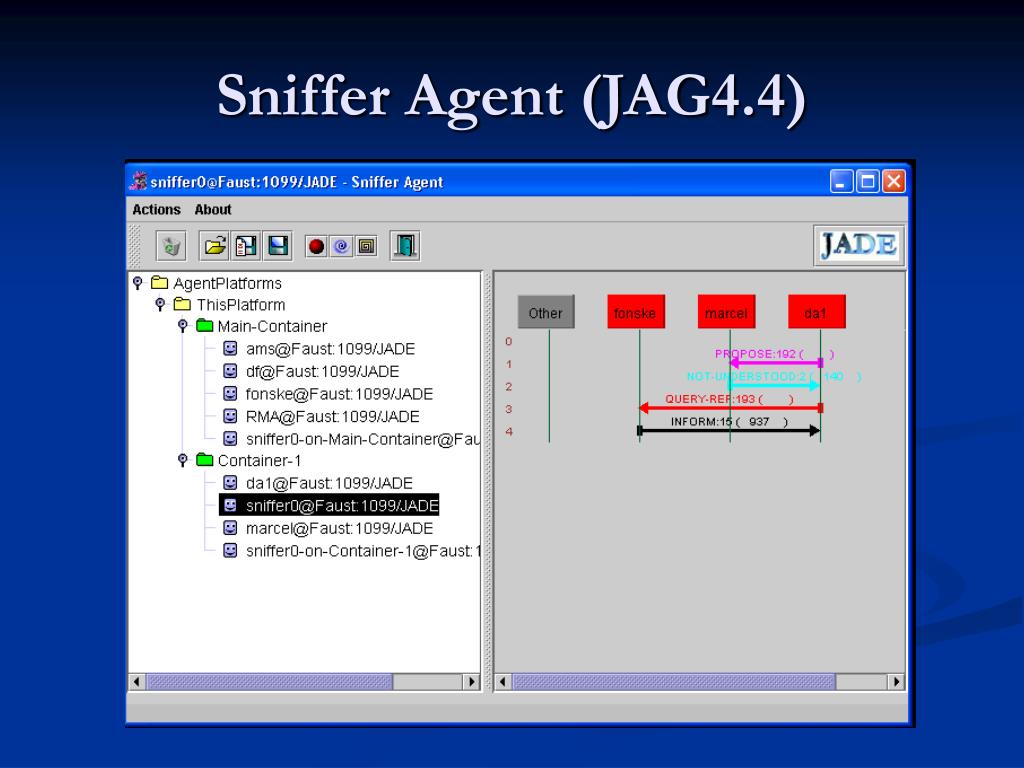
Task: Select the Container-1 folder
Action: coord(249,461)
